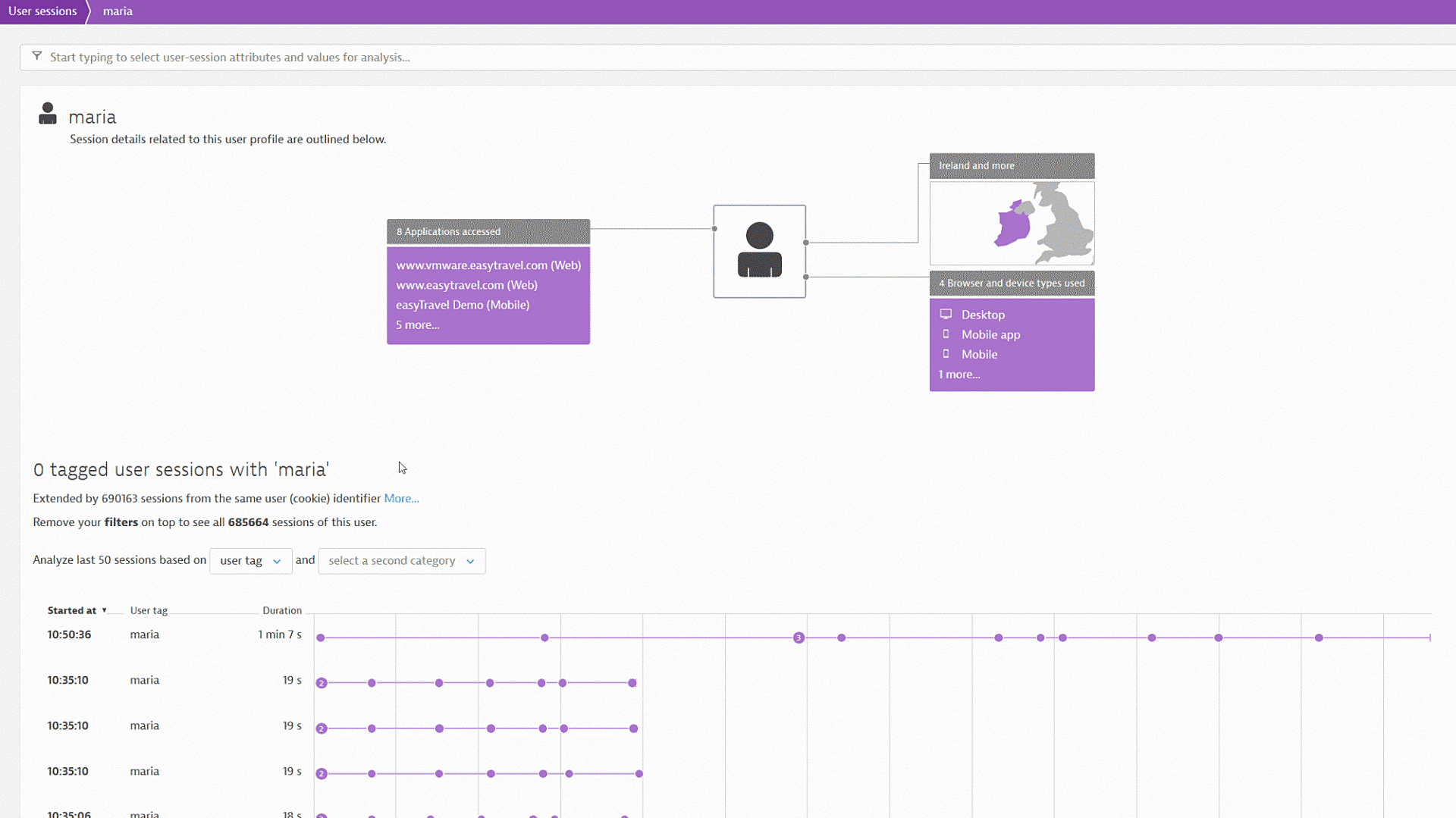
Task: Open select a second category dropdown
Action: pos(401,561)
